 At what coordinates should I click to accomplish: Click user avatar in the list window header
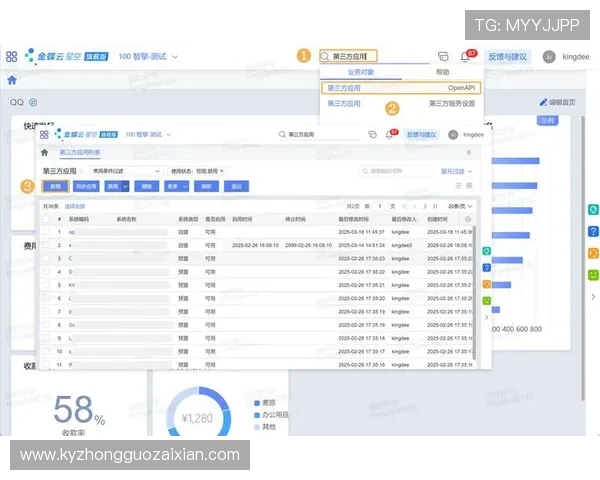[453, 135]
